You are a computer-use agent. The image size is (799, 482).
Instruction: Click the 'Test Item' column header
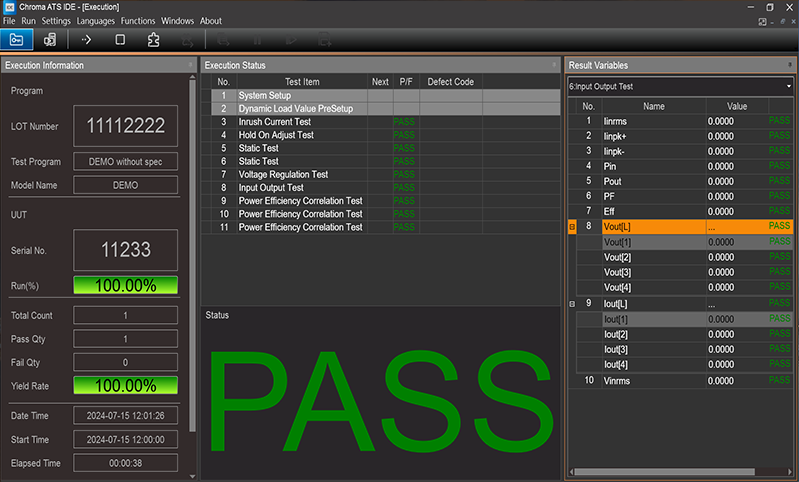click(x=302, y=82)
